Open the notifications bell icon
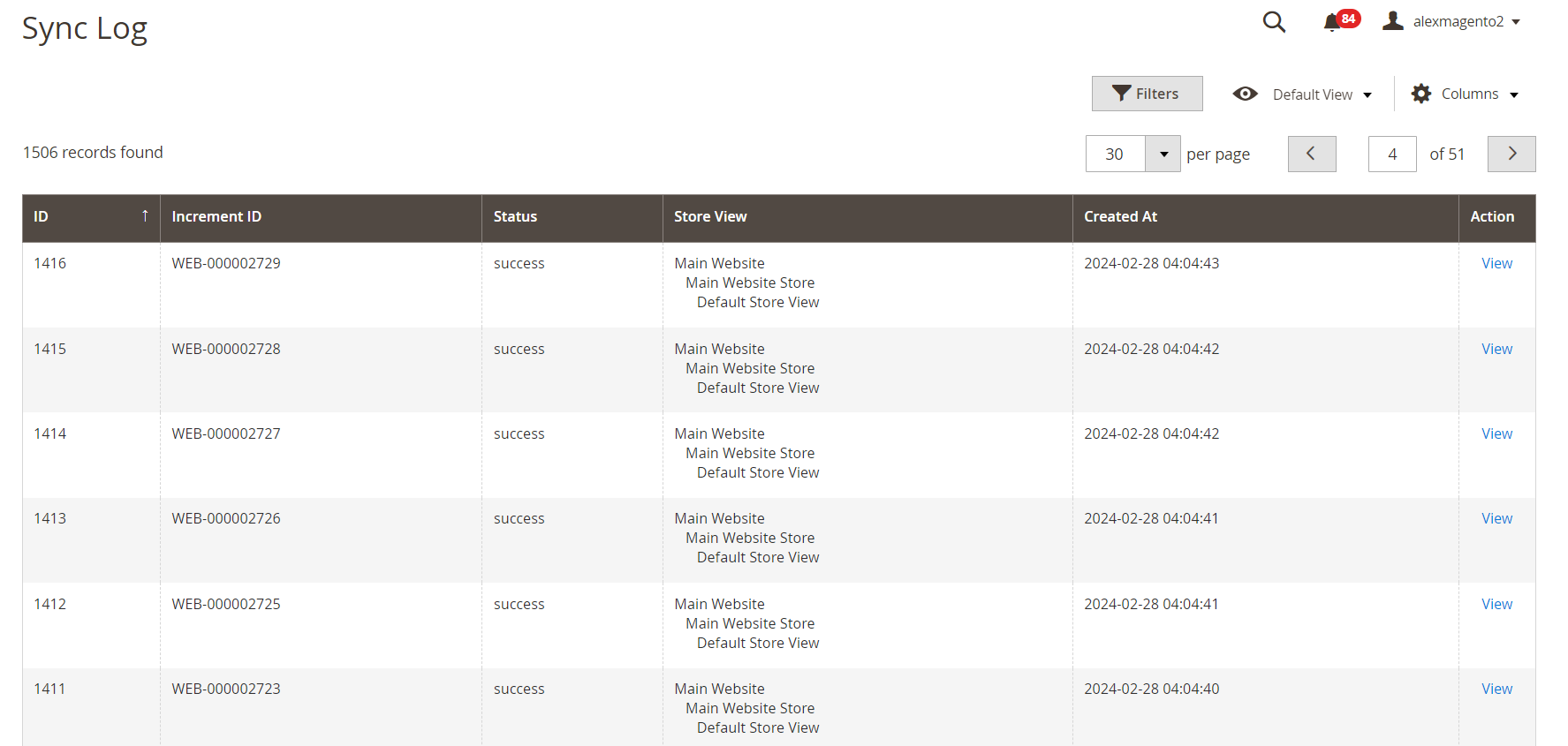 click(1332, 22)
